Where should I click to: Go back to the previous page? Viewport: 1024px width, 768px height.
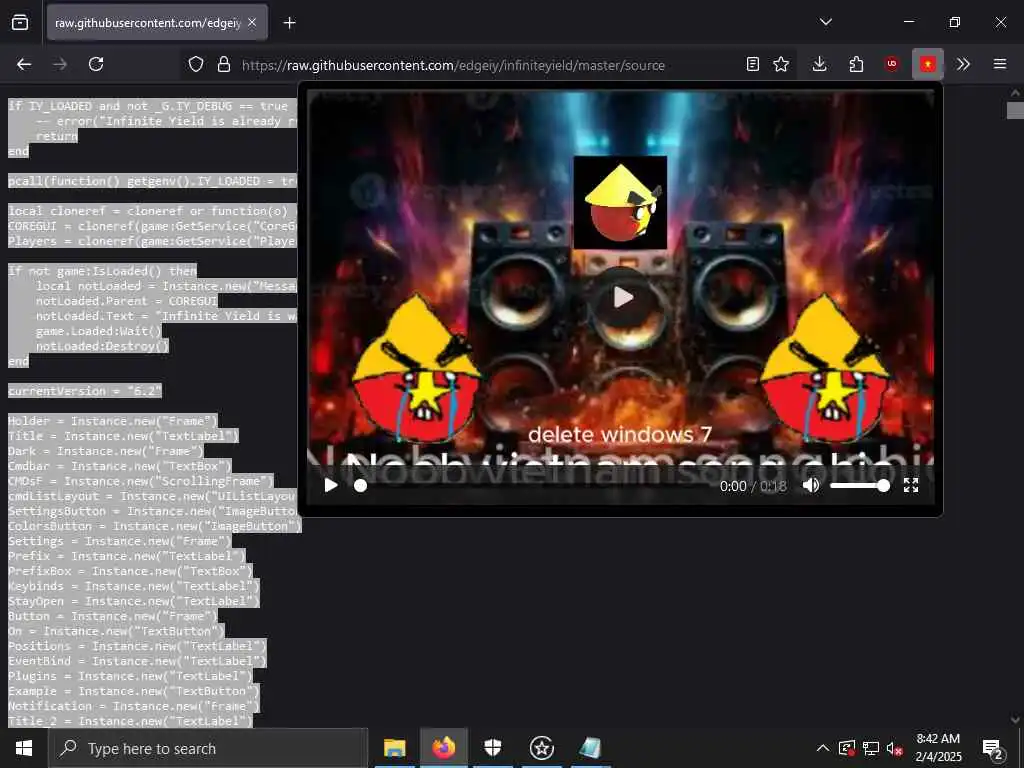[x=24, y=64]
